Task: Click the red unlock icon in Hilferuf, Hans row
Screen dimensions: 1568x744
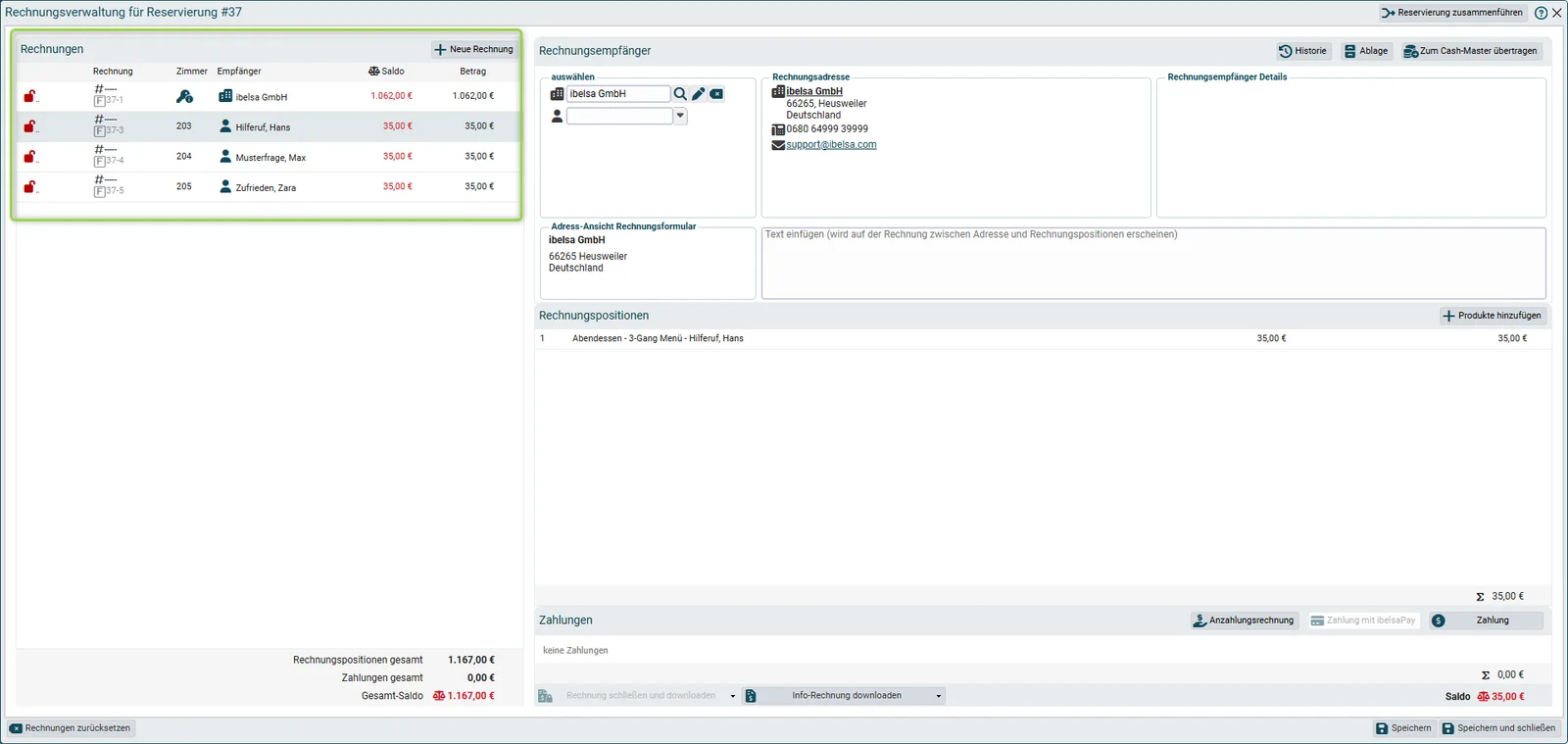Action: 29,126
